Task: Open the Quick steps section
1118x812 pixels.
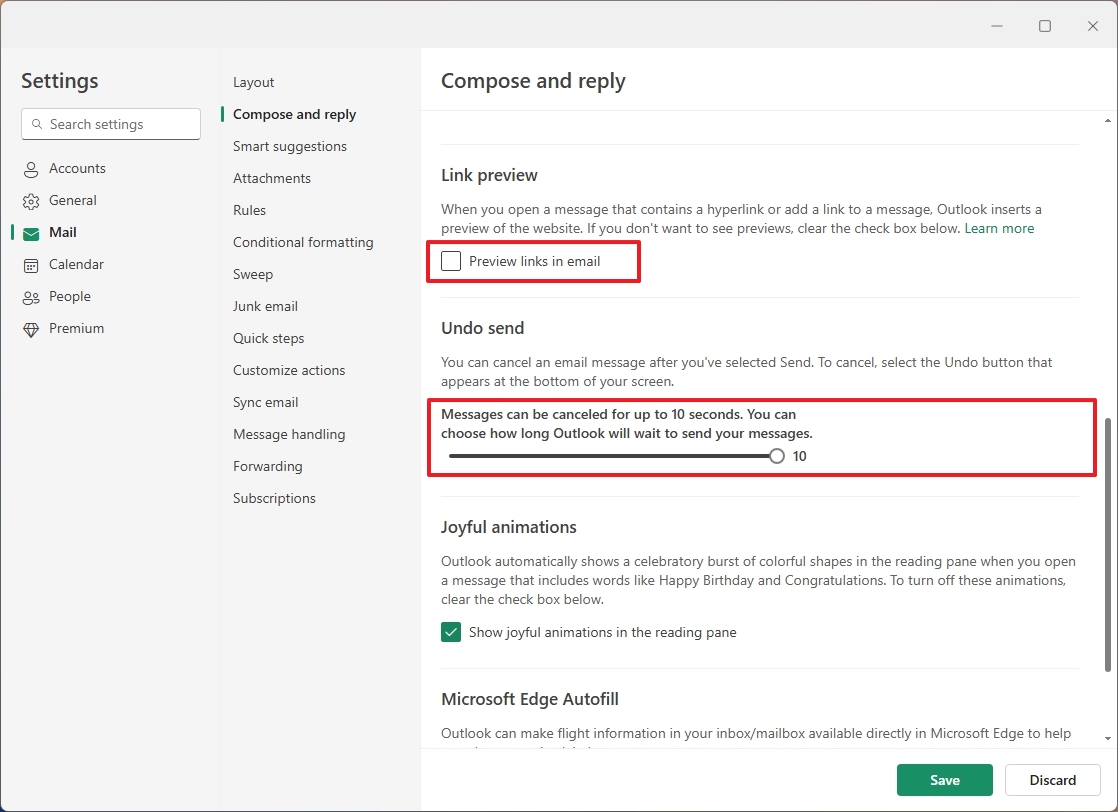Action: coord(268,339)
